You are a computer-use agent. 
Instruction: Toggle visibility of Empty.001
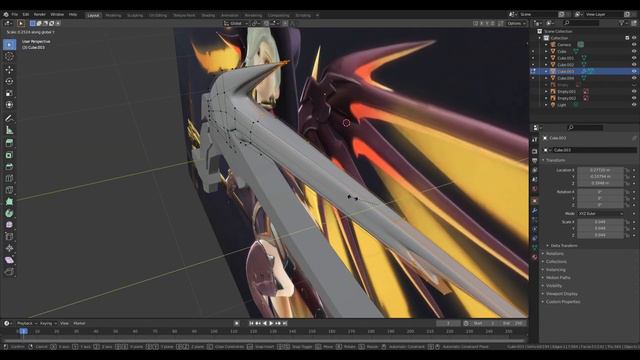(634, 91)
